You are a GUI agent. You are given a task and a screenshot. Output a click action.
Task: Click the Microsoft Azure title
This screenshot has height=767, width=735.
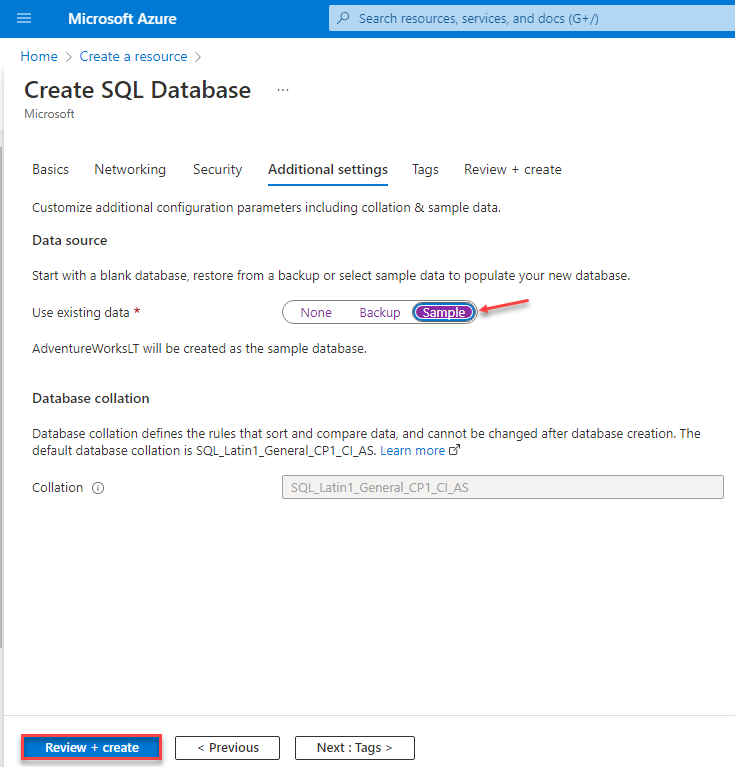click(x=122, y=19)
